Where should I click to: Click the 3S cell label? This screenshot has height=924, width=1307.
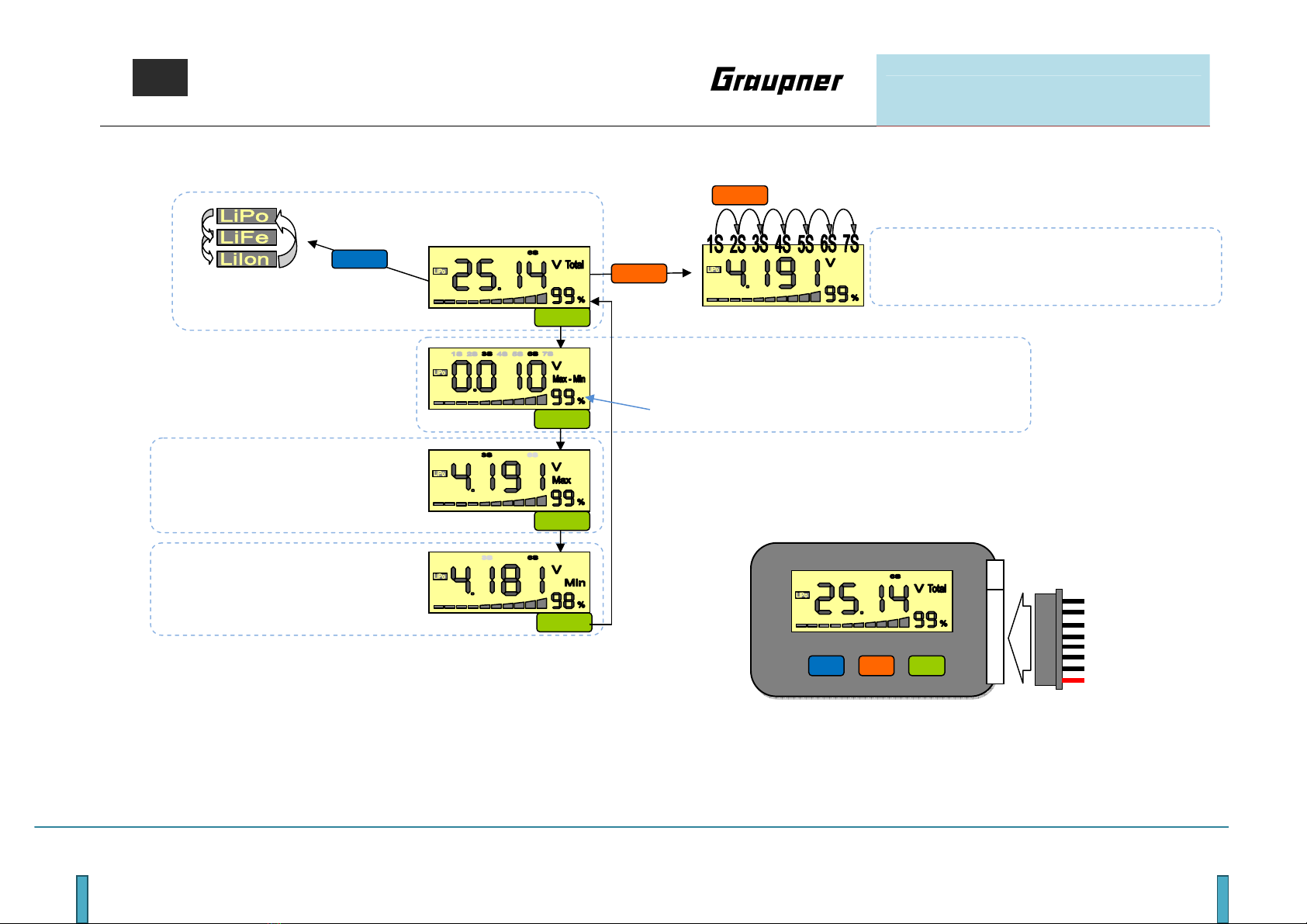[x=760, y=244]
